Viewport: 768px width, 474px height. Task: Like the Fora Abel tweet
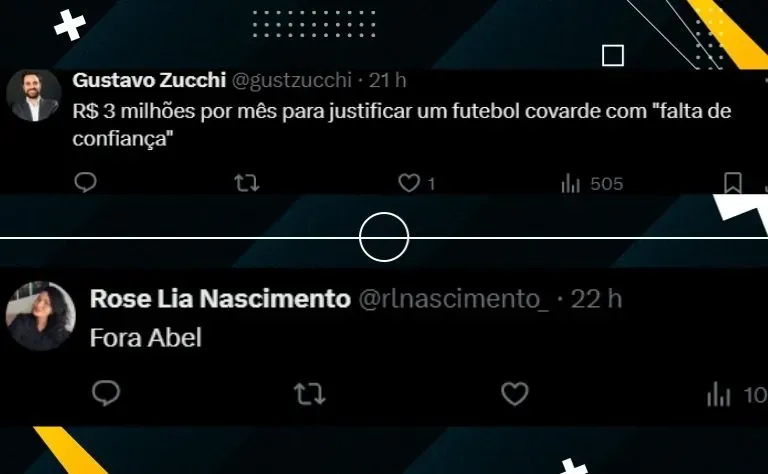pyautogui.click(x=515, y=394)
